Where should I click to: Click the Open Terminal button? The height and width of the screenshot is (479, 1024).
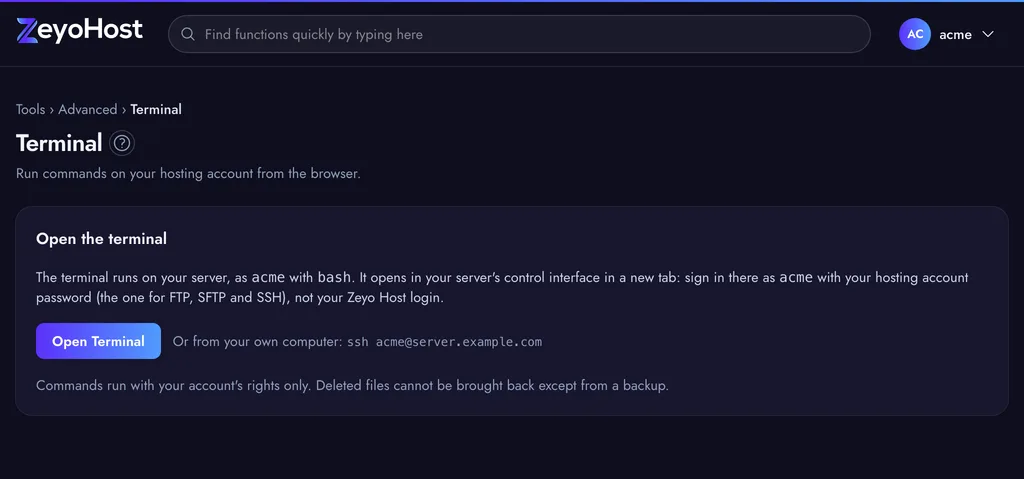click(x=99, y=341)
